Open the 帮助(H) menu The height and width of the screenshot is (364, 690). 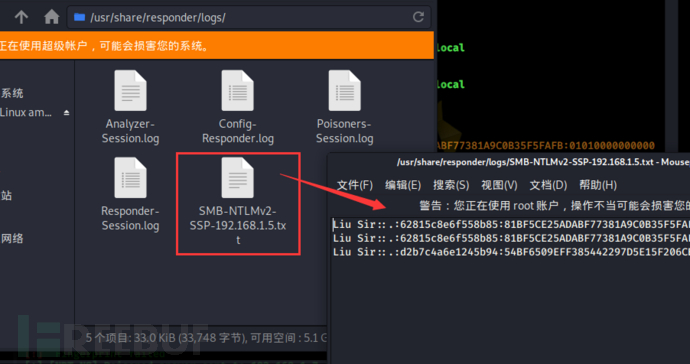click(598, 185)
